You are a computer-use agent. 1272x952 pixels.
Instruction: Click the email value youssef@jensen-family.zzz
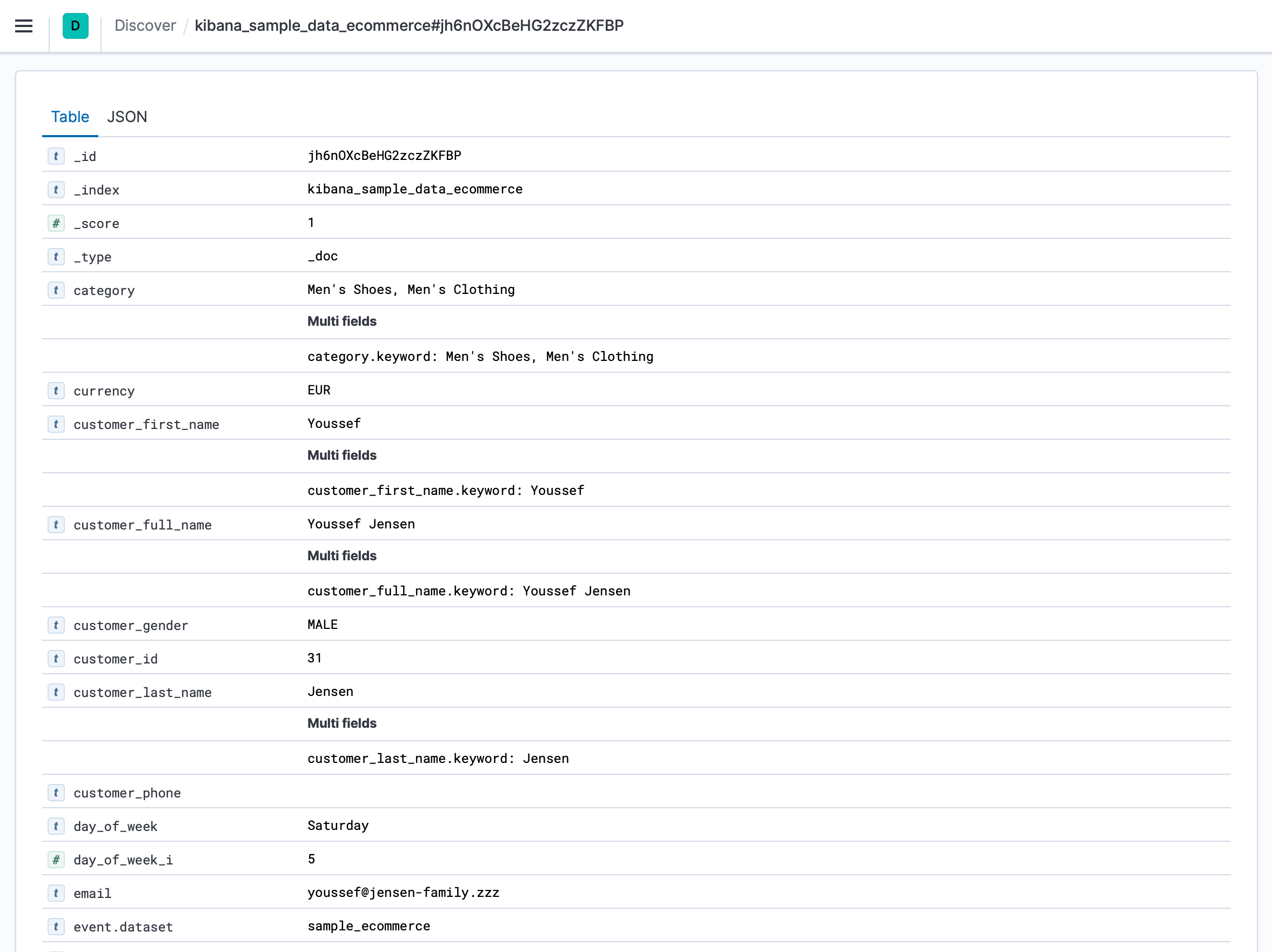point(403,893)
